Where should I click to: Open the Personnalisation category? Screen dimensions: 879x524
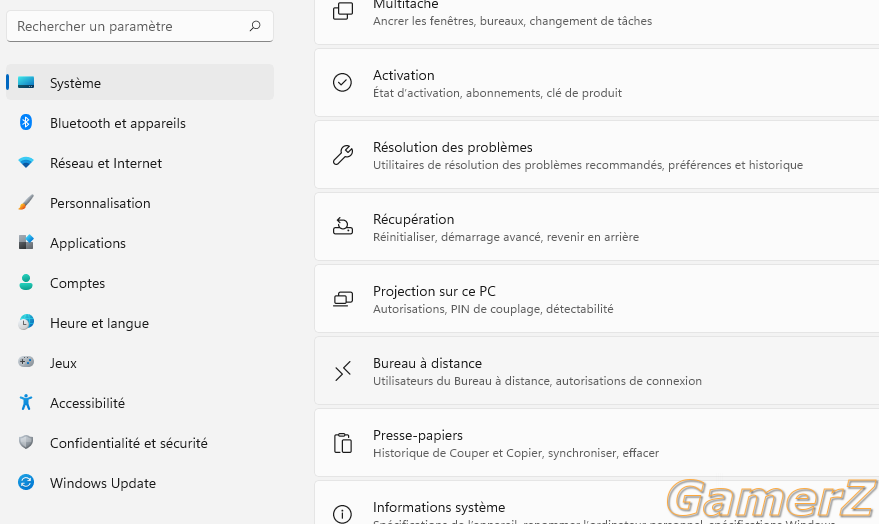click(x=140, y=202)
